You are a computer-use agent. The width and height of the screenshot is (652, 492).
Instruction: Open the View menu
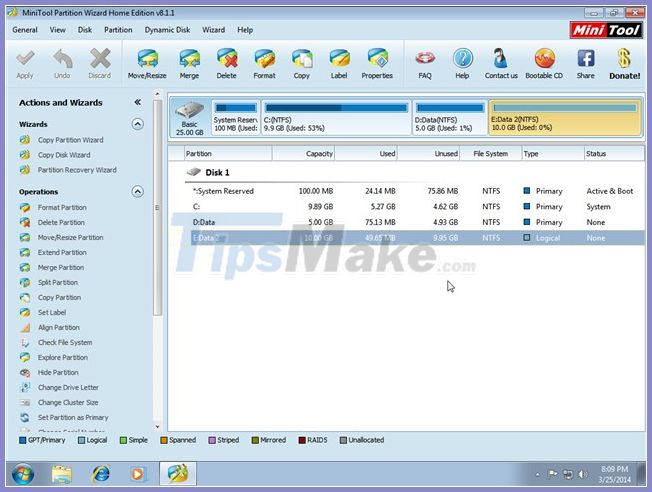pos(57,30)
